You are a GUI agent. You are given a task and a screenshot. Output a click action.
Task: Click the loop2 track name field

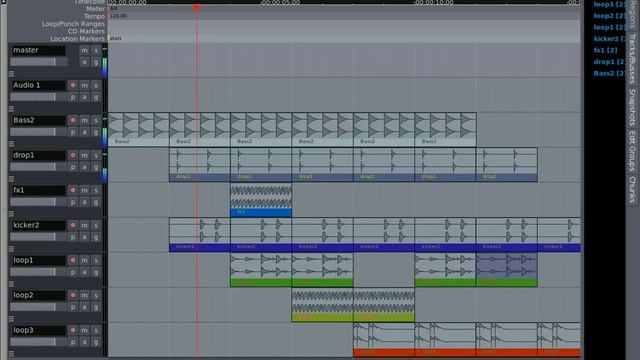click(38, 295)
